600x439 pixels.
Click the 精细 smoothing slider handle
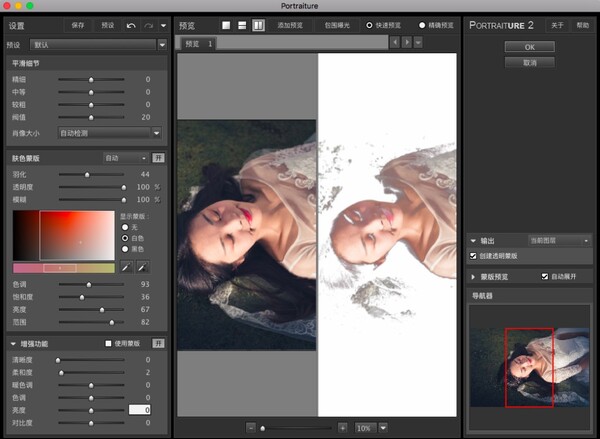point(91,80)
